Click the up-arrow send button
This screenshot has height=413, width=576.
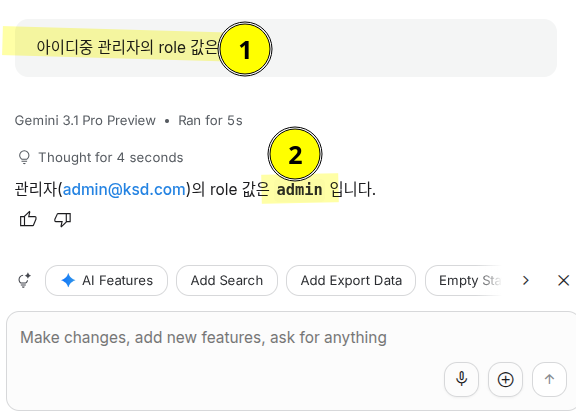point(550,379)
